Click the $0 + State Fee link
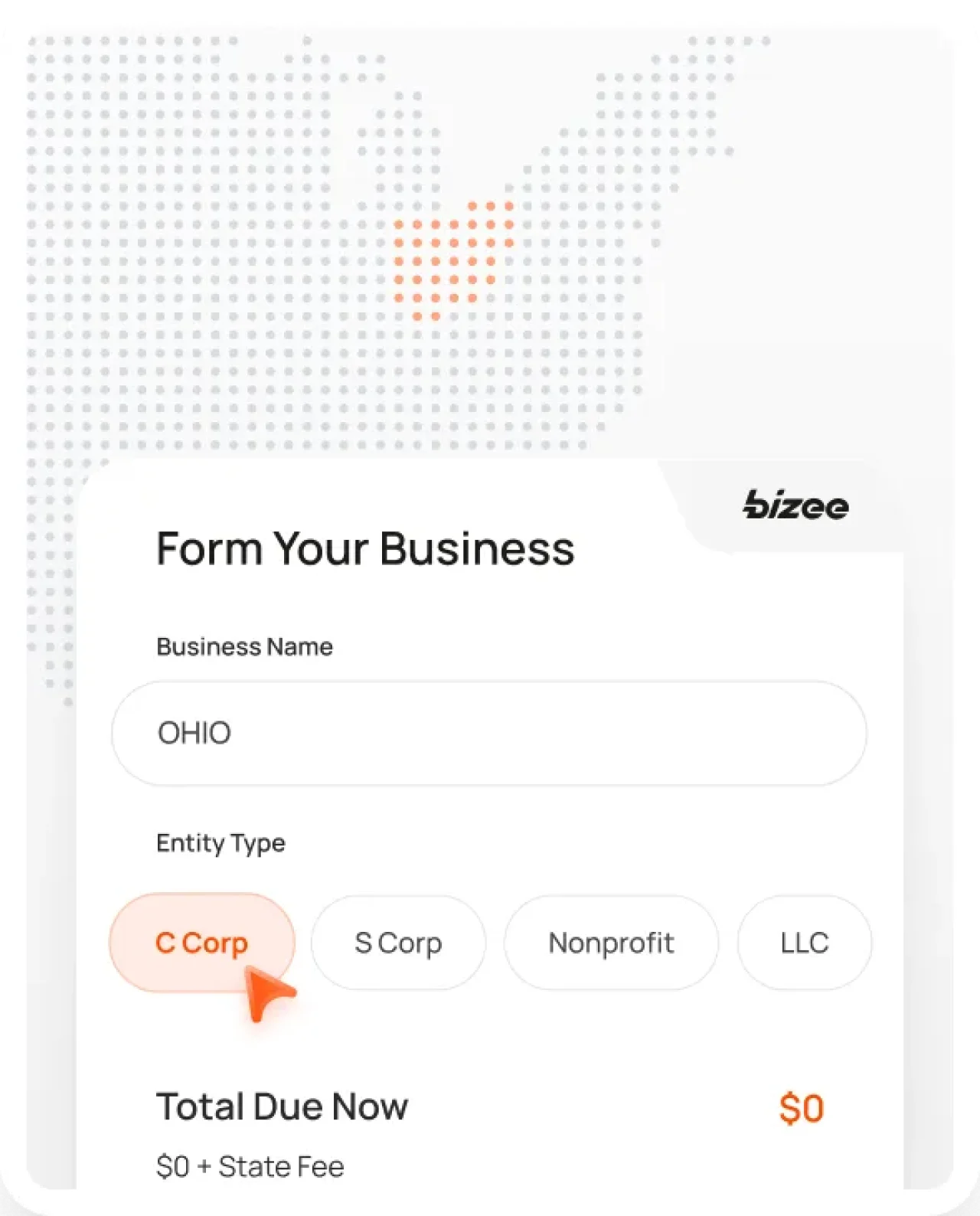This screenshot has height=1216, width=980. (250, 1165)
